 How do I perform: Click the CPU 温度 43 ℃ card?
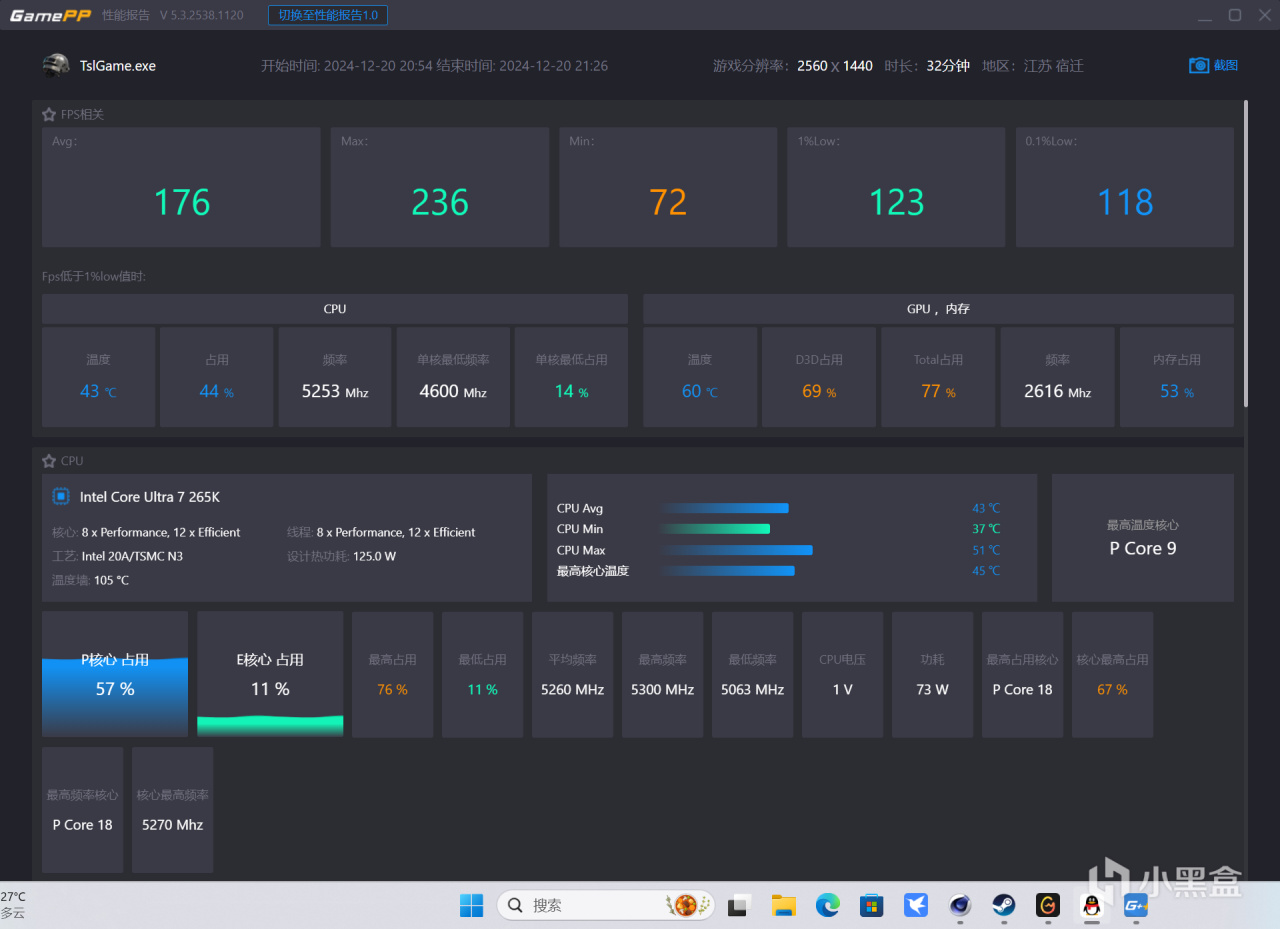click(98, 377)
